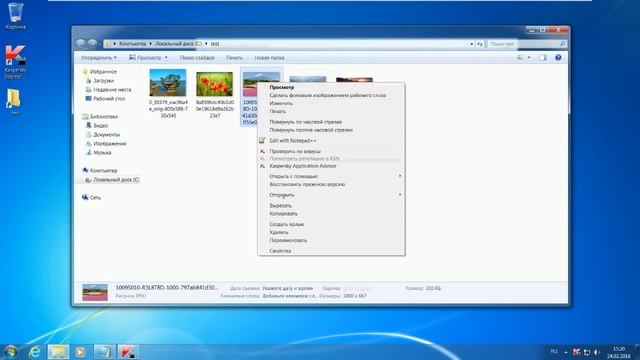Click the Kaspersky taskbar button
Image resolution: width=640 pixels, height=360 pixels.
(128, 352)
